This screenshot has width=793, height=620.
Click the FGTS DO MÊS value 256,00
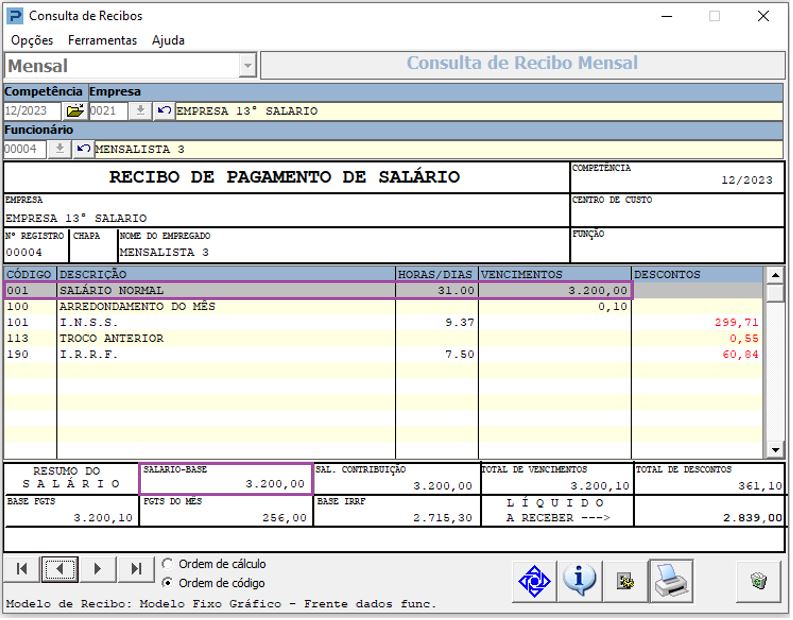pyautogui.click(x=284, y=518)
